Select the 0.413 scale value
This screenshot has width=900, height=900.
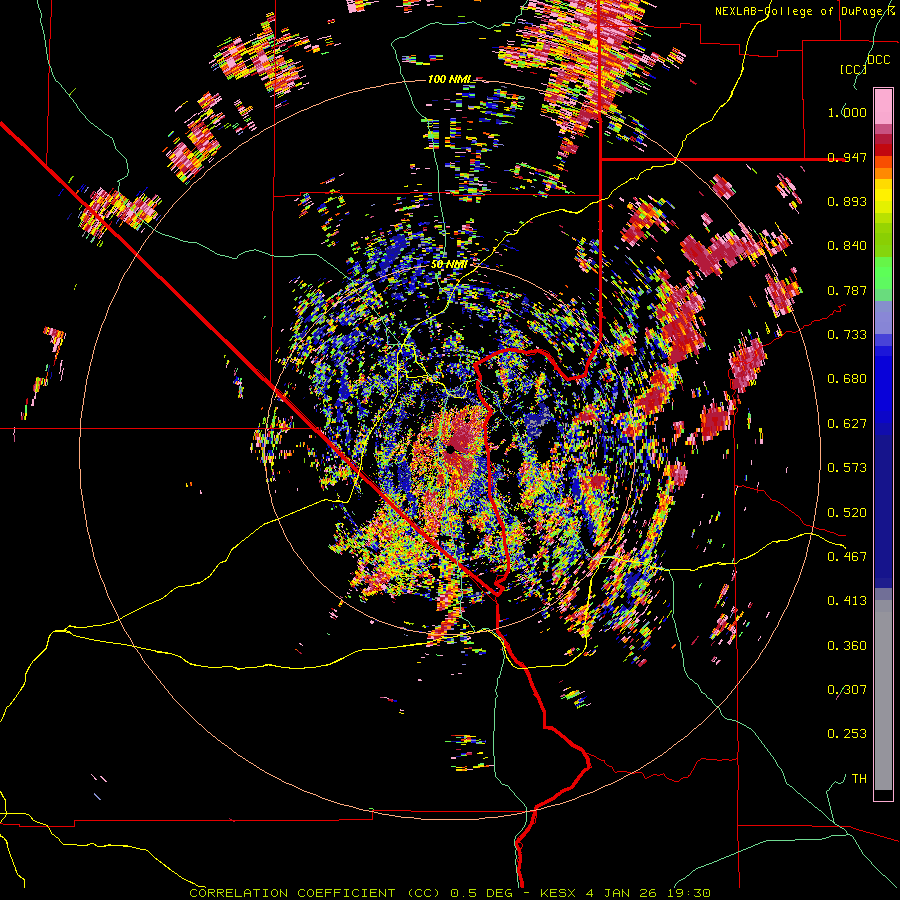[847, 601]
